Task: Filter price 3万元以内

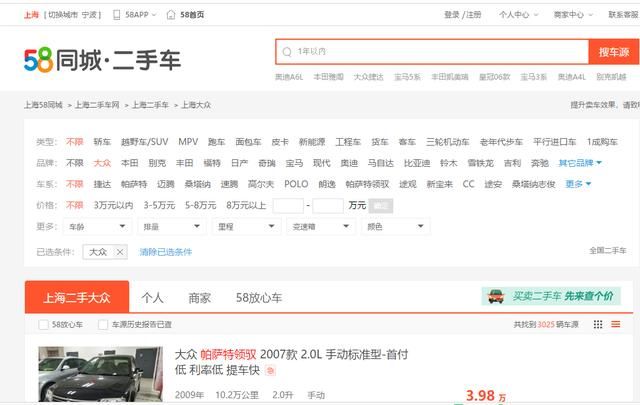Action: 113,205
